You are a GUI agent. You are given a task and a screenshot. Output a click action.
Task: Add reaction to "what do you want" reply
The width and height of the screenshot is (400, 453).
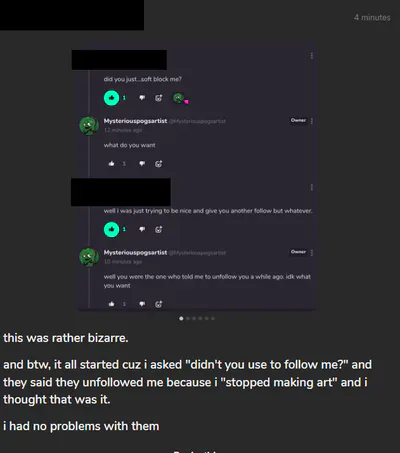159,164
